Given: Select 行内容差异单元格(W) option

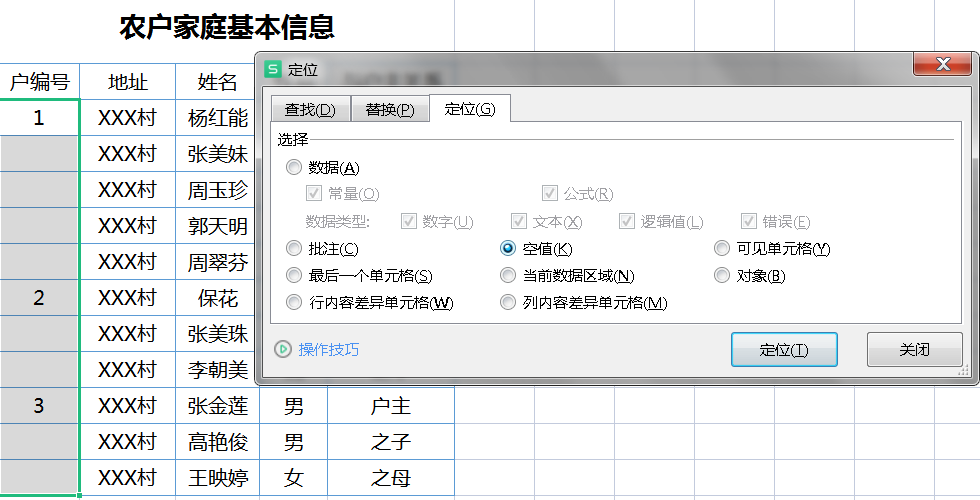Looking at the screenshot, I should pos(294,302).
